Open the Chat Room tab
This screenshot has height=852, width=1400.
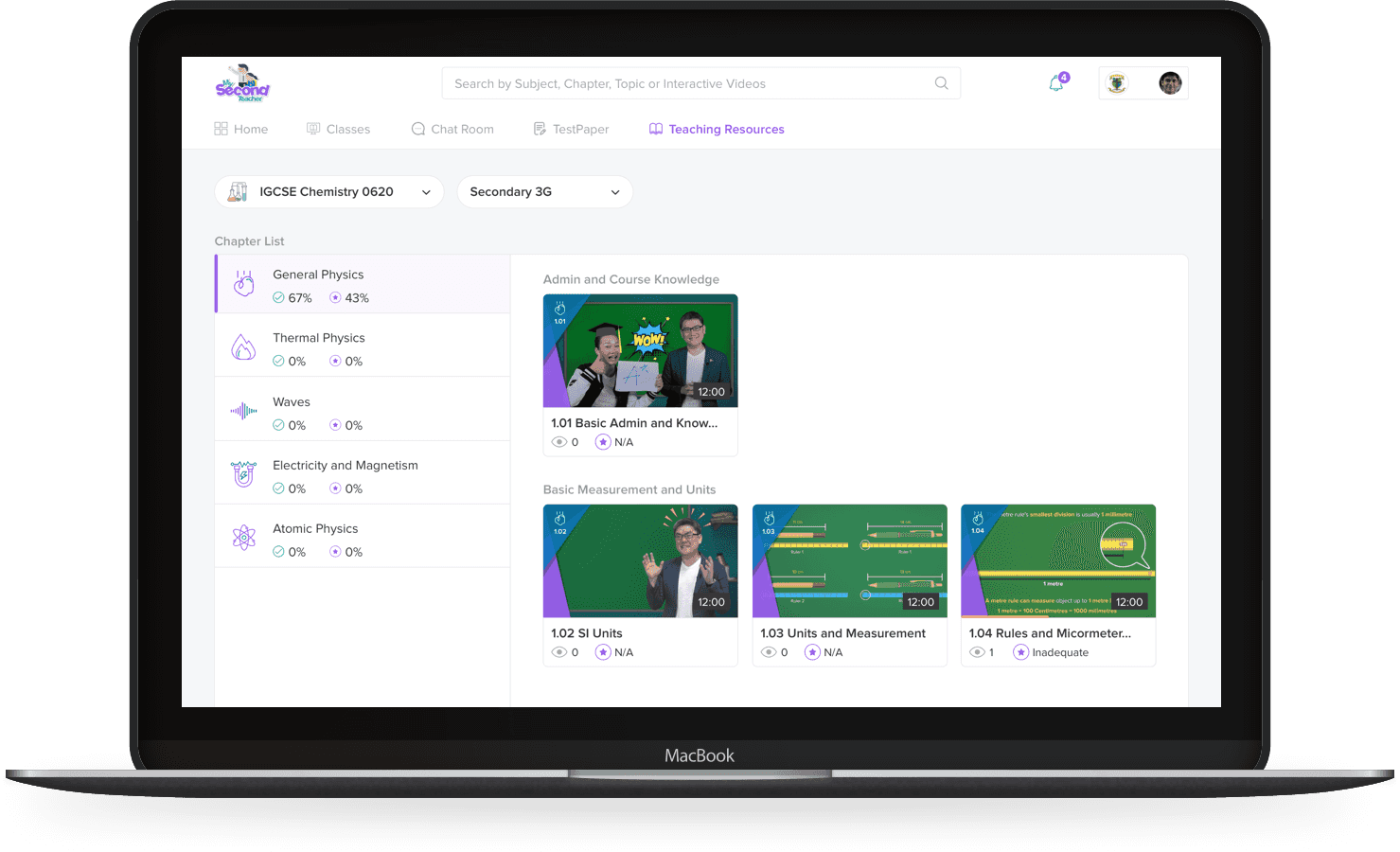coord(452,129)
